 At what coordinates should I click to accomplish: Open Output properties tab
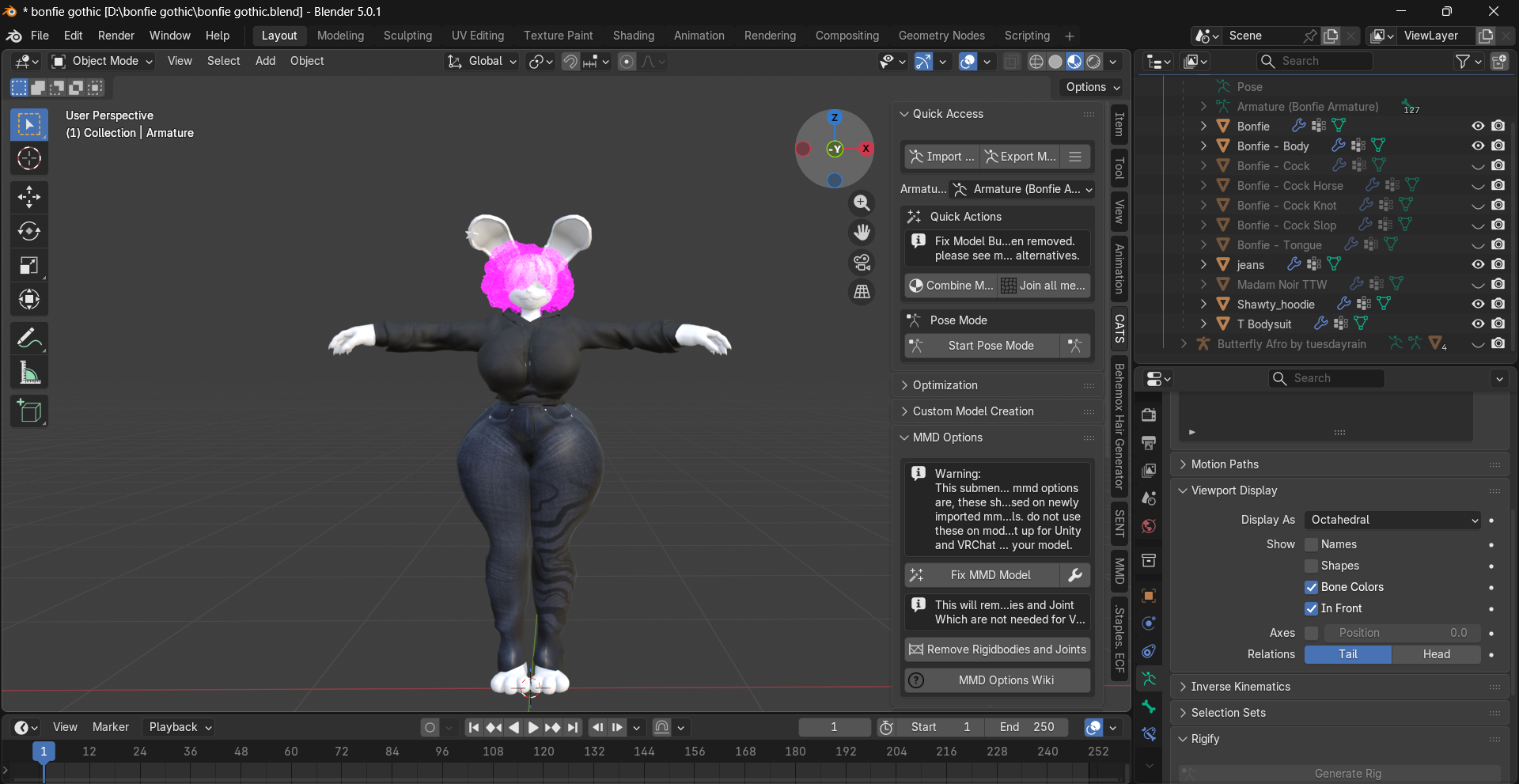click(1149, 442)
